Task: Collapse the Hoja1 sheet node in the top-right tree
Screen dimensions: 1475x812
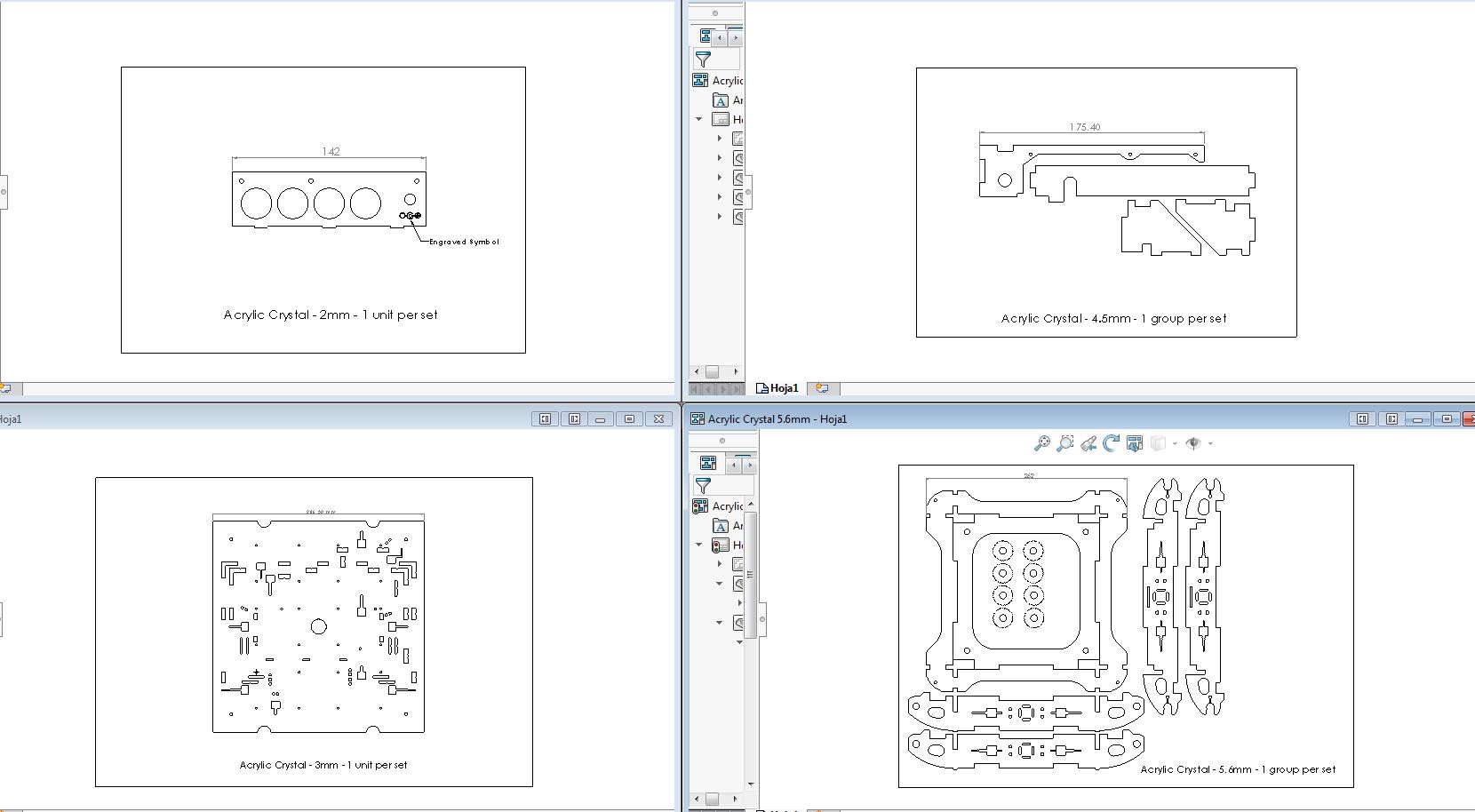Action: [699, 119]
